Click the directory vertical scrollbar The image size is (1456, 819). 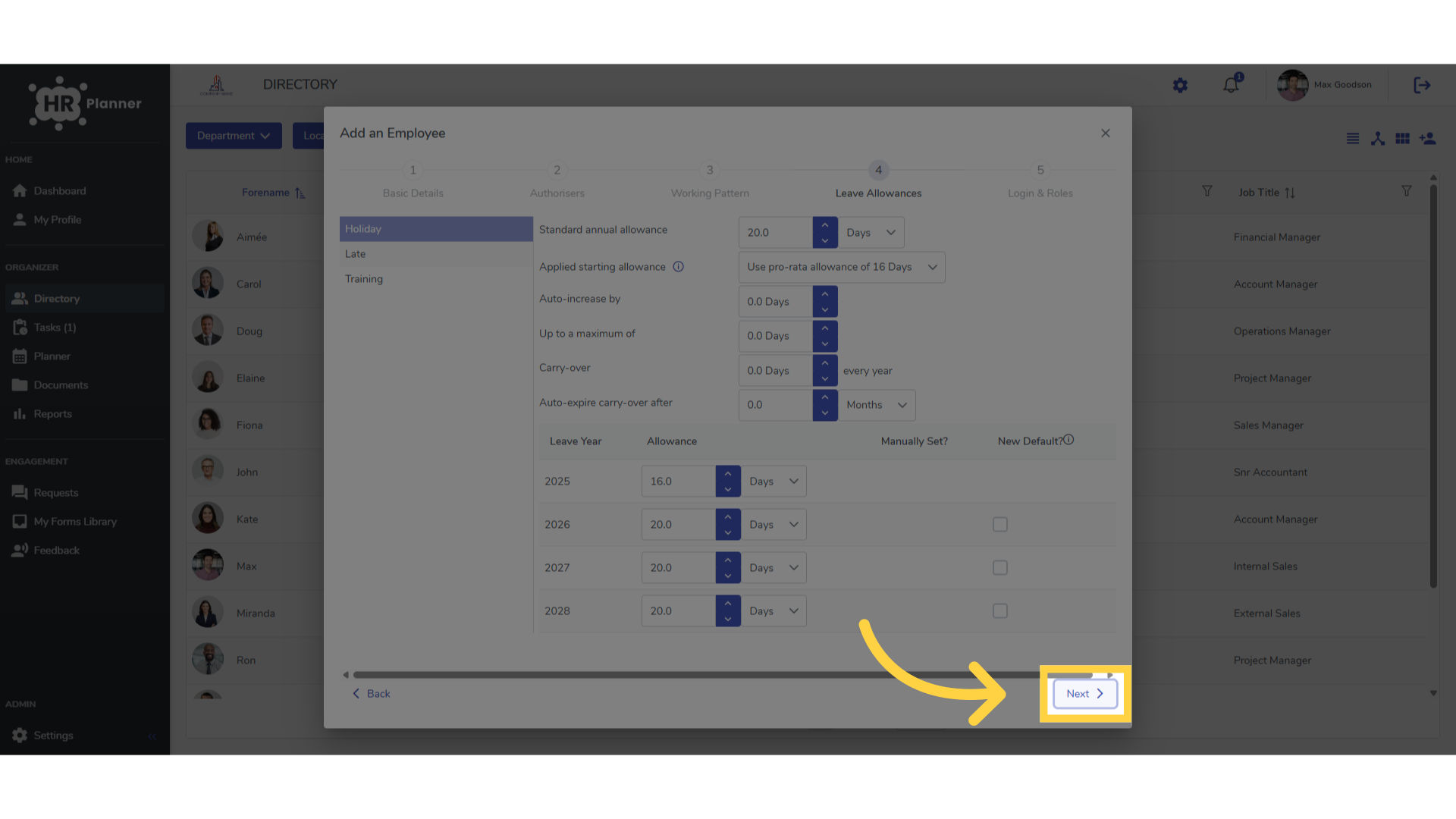pos(1433,387)
